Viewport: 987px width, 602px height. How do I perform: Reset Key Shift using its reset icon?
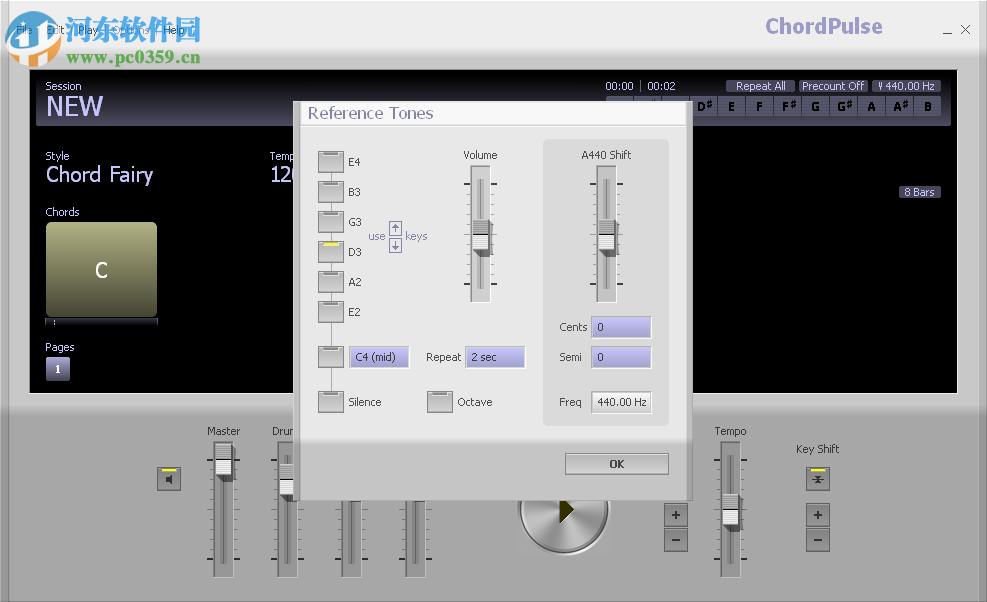(x=817, y=479)
